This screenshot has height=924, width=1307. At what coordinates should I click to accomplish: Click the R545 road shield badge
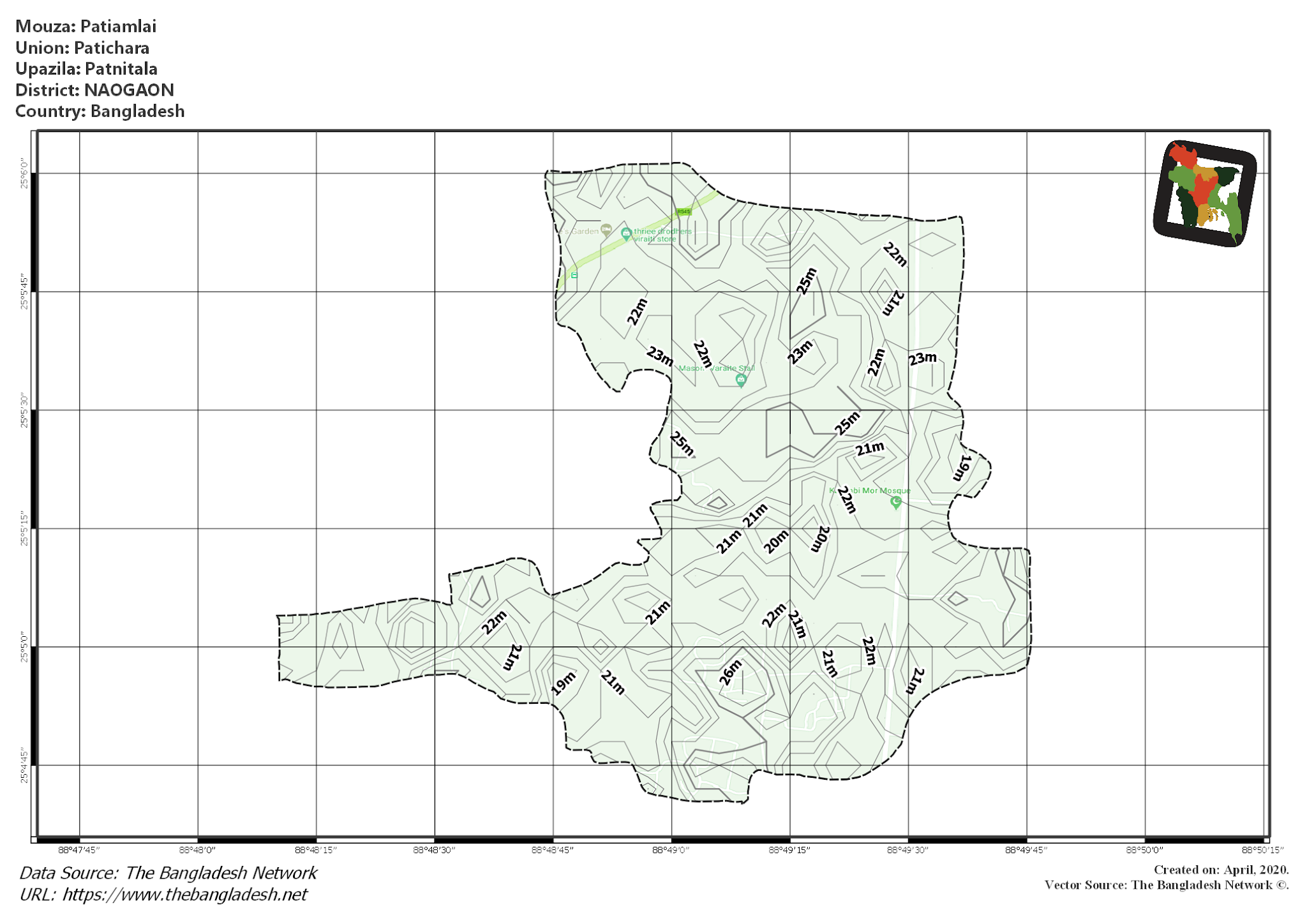tap(683, 211)
